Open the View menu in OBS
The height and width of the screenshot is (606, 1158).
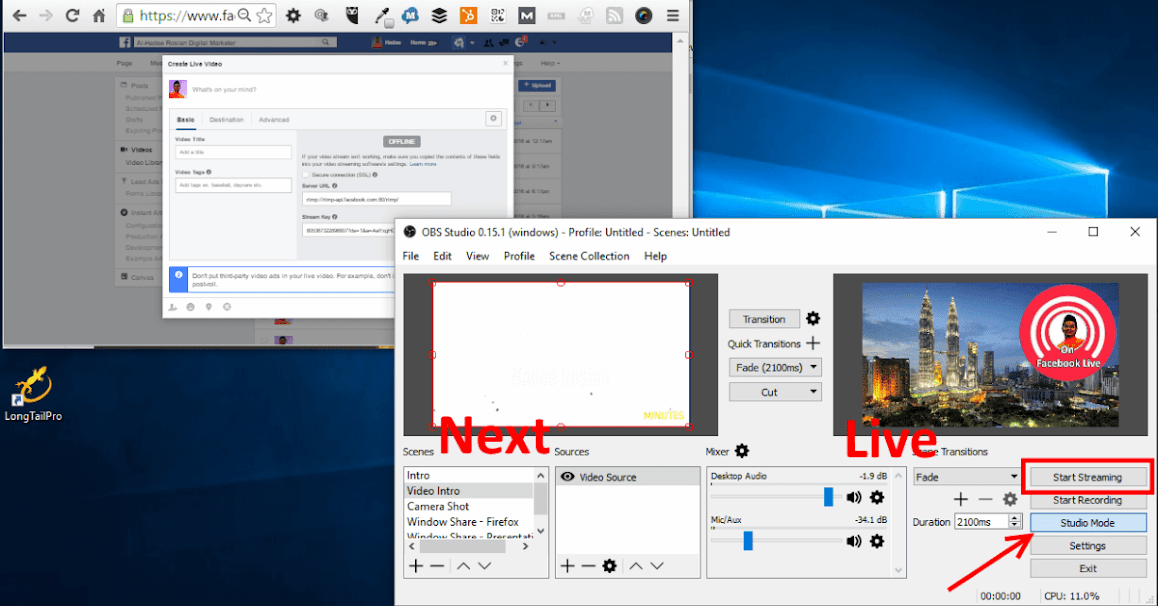tap(477, 256)
